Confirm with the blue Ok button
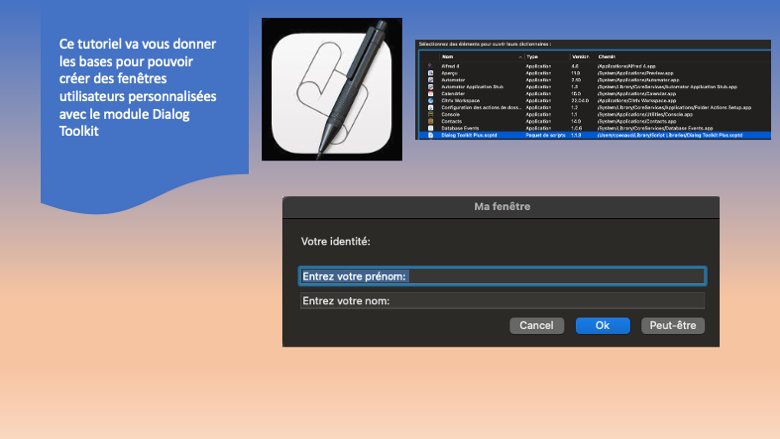This screenshot has height=439, width=780. coord(602,325)
